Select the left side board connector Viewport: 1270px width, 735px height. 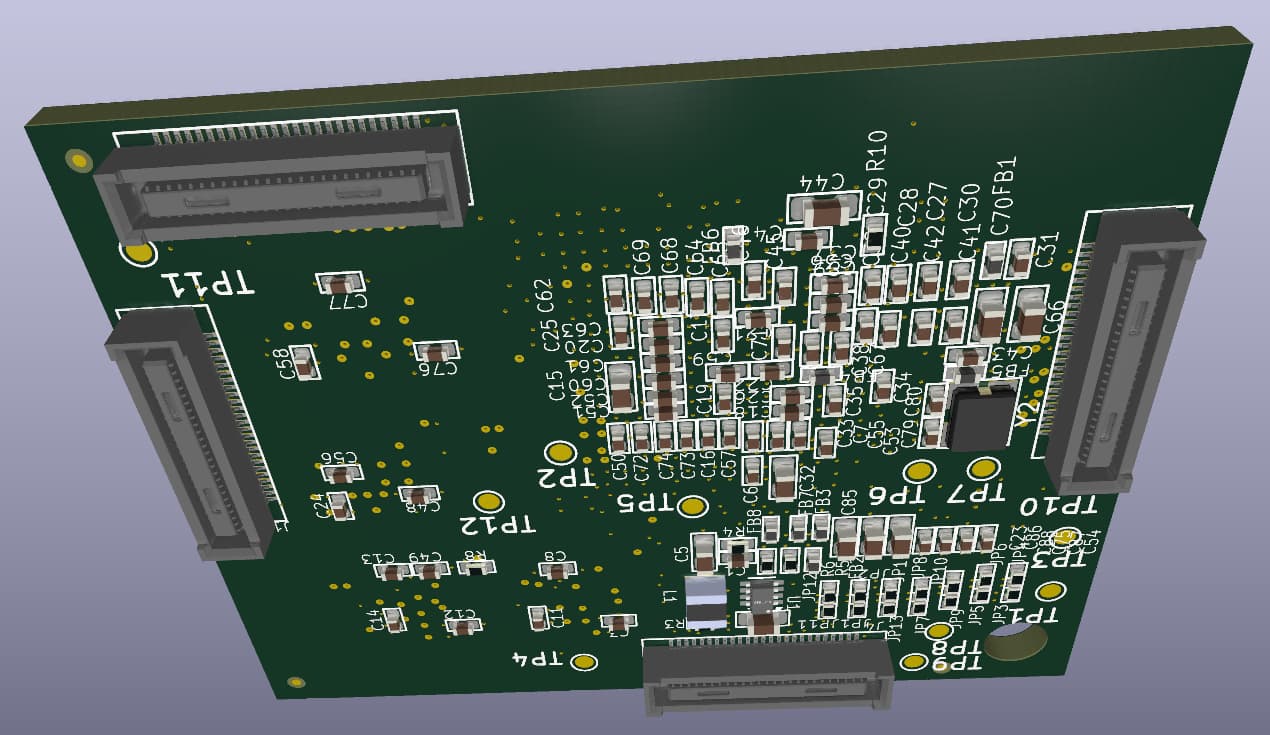coord(188,430)
